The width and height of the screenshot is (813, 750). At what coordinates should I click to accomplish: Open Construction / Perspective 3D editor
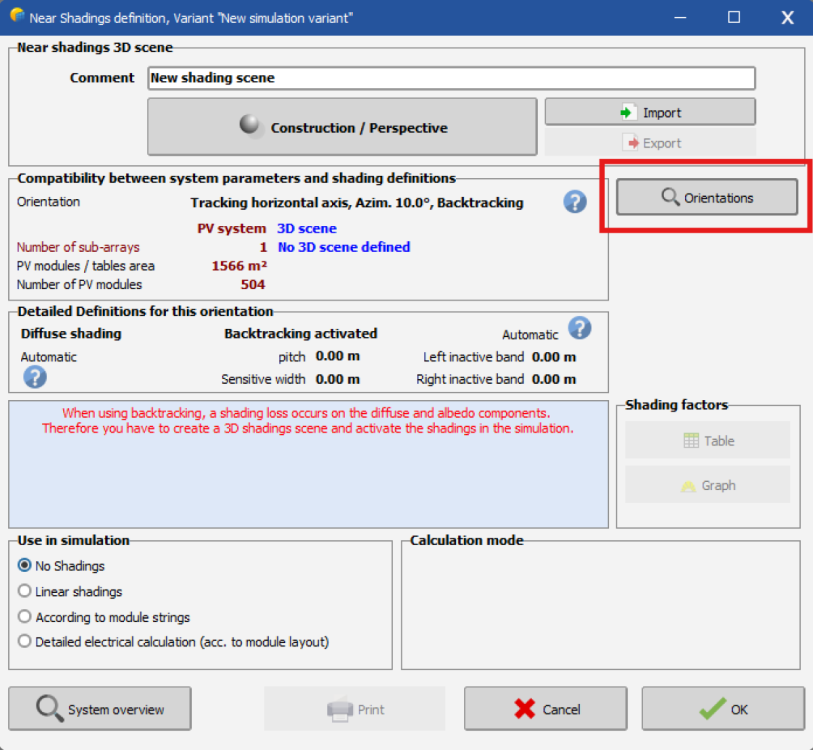(342, 127)
